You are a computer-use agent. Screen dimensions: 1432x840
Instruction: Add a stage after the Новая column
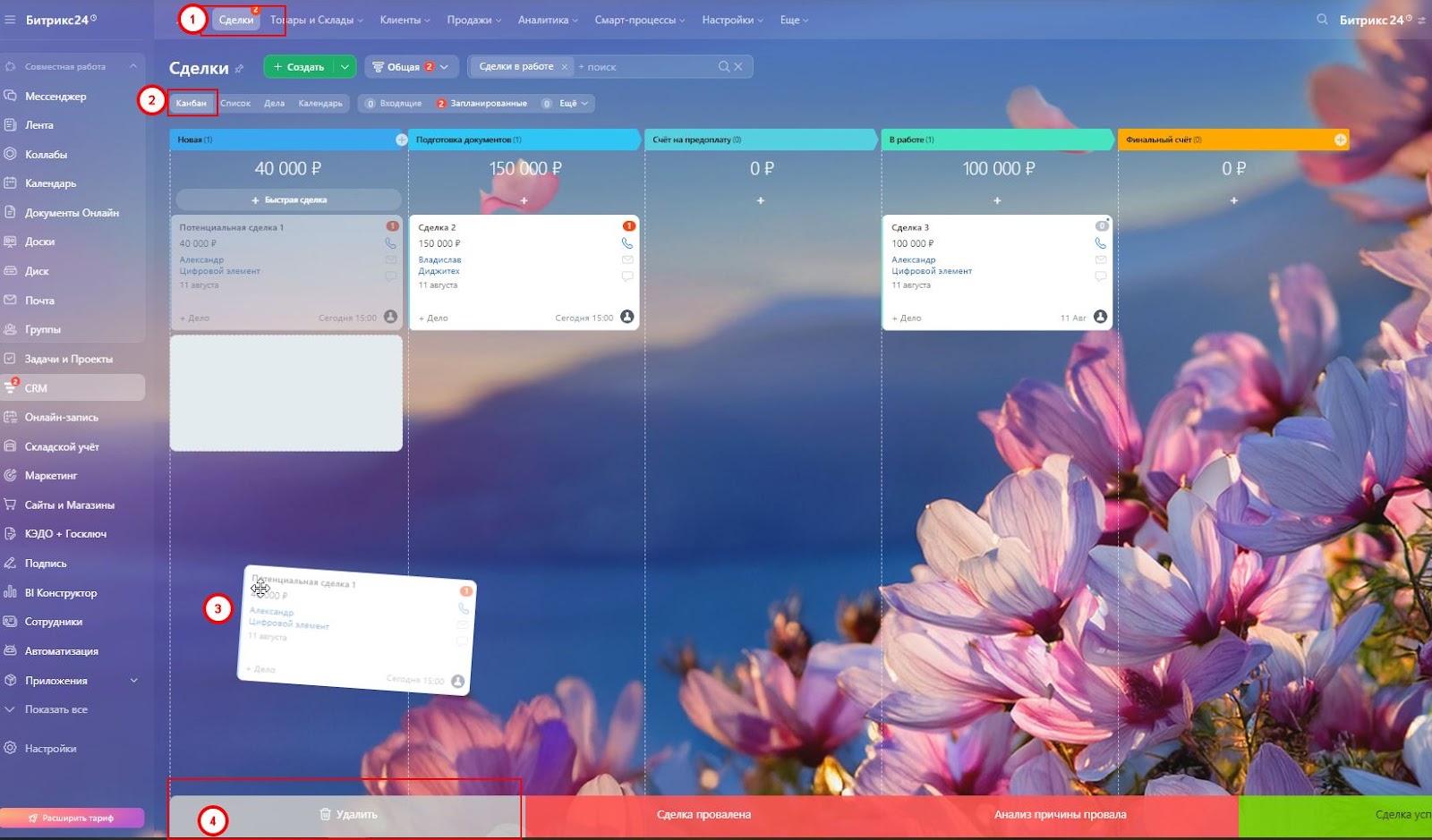pyautogui.click(x=401, y=140)
